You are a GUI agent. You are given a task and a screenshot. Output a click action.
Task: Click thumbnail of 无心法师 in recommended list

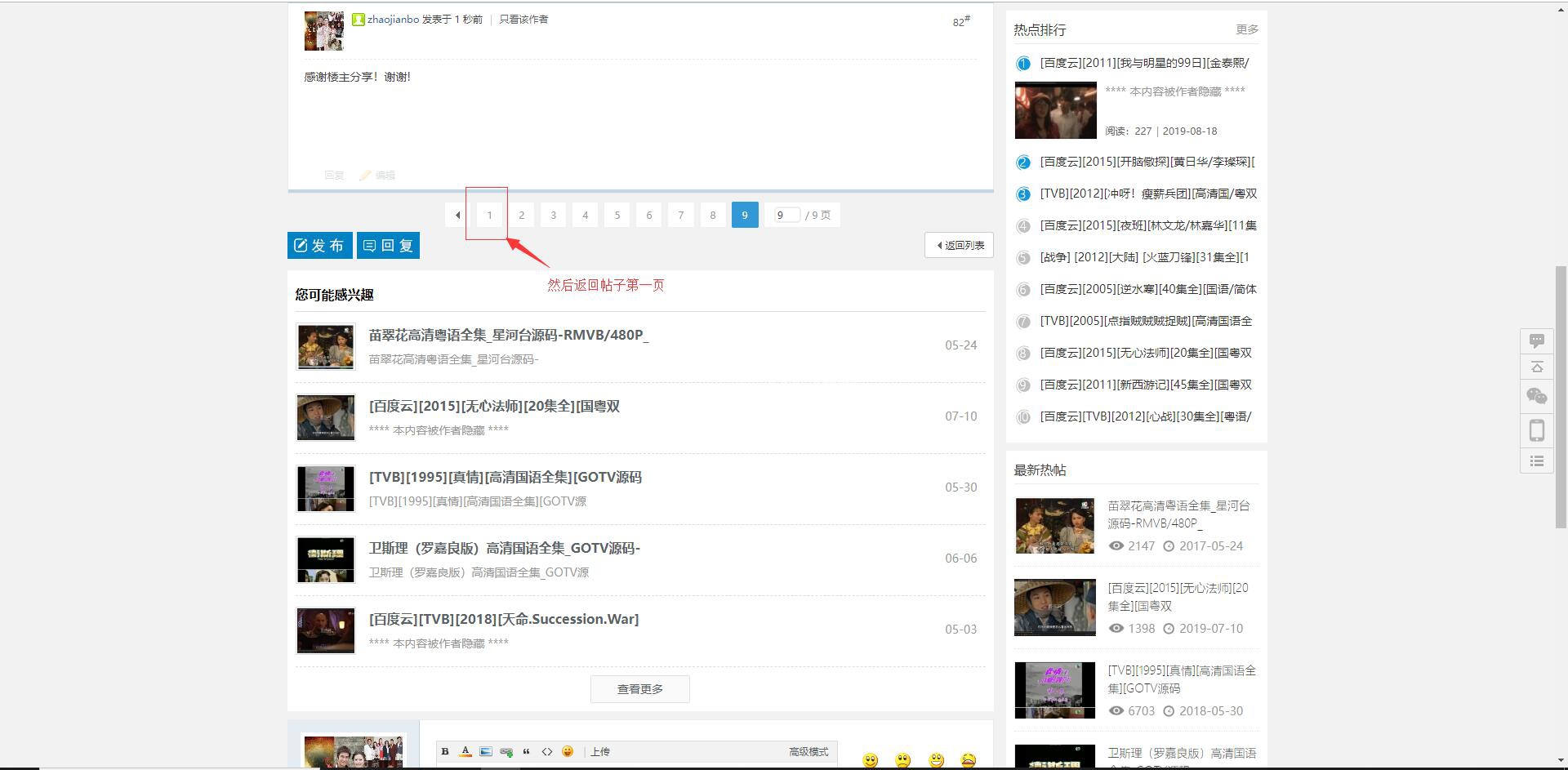click(x=326, y=417)
